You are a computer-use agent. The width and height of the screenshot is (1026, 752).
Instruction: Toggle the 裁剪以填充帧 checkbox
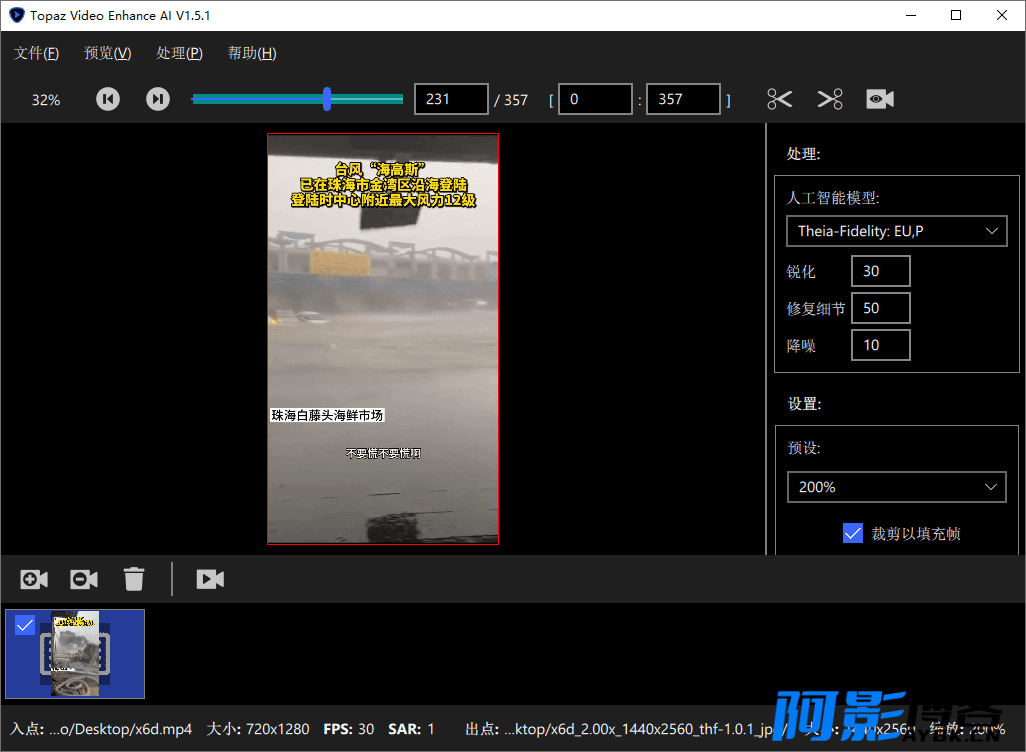tap(853, 533)
